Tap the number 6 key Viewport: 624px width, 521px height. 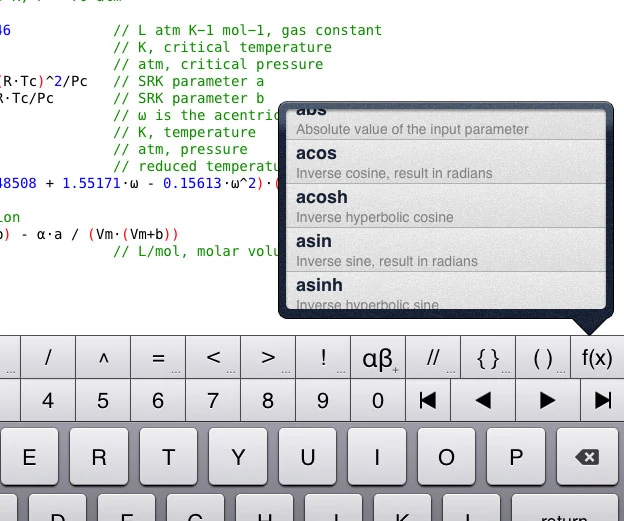pyautogui.click(x=158, y=400)
